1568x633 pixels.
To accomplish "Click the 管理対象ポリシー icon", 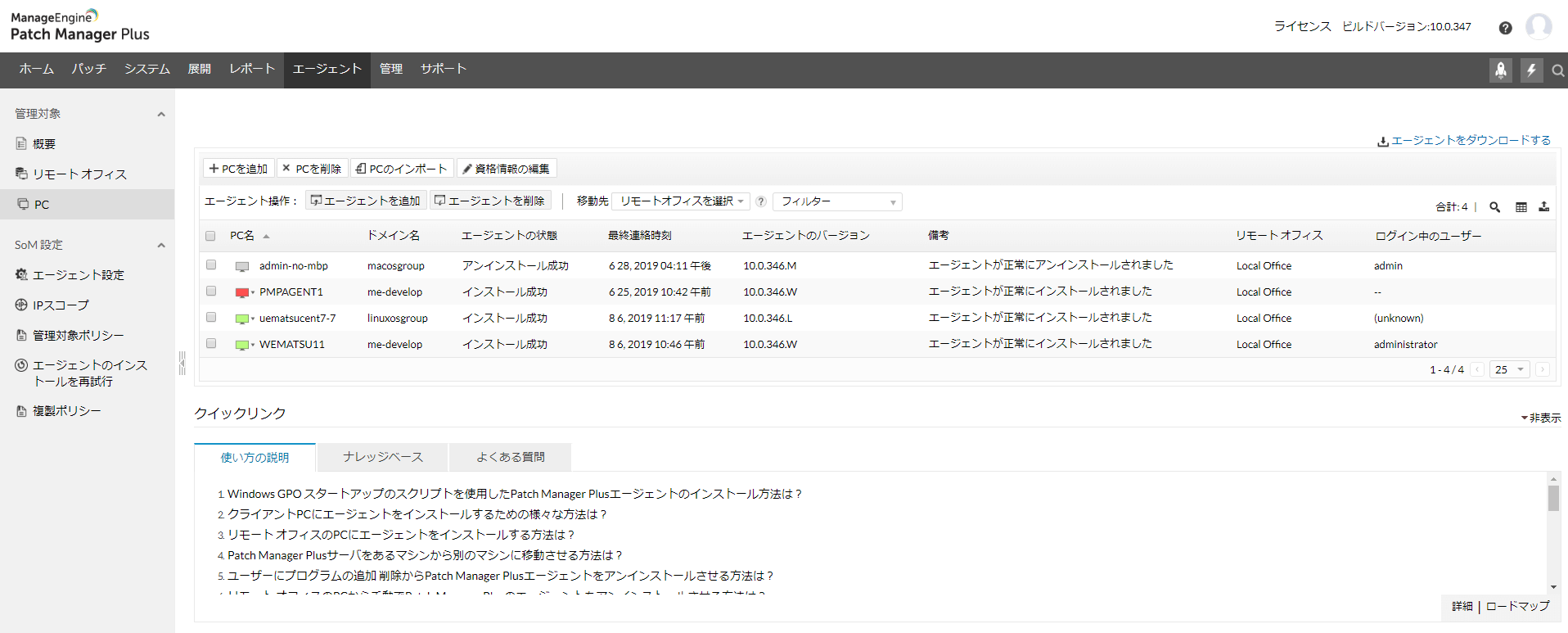I will click(21, 335).
